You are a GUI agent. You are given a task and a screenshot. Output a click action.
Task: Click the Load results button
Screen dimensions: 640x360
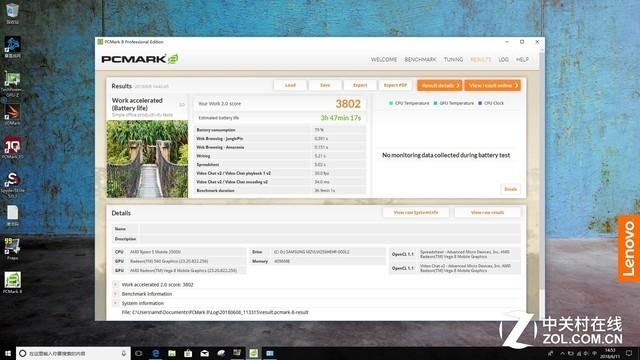[x=290, y=85]
